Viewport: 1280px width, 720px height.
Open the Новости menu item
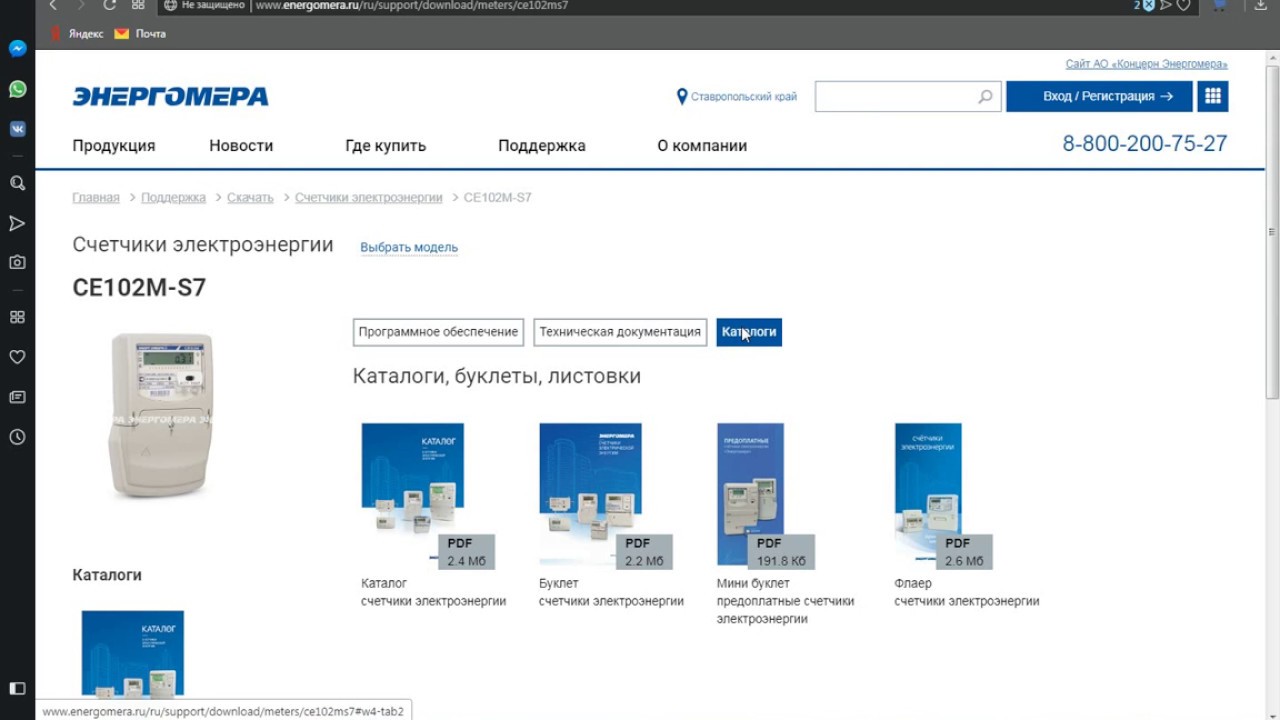point(241,146)
